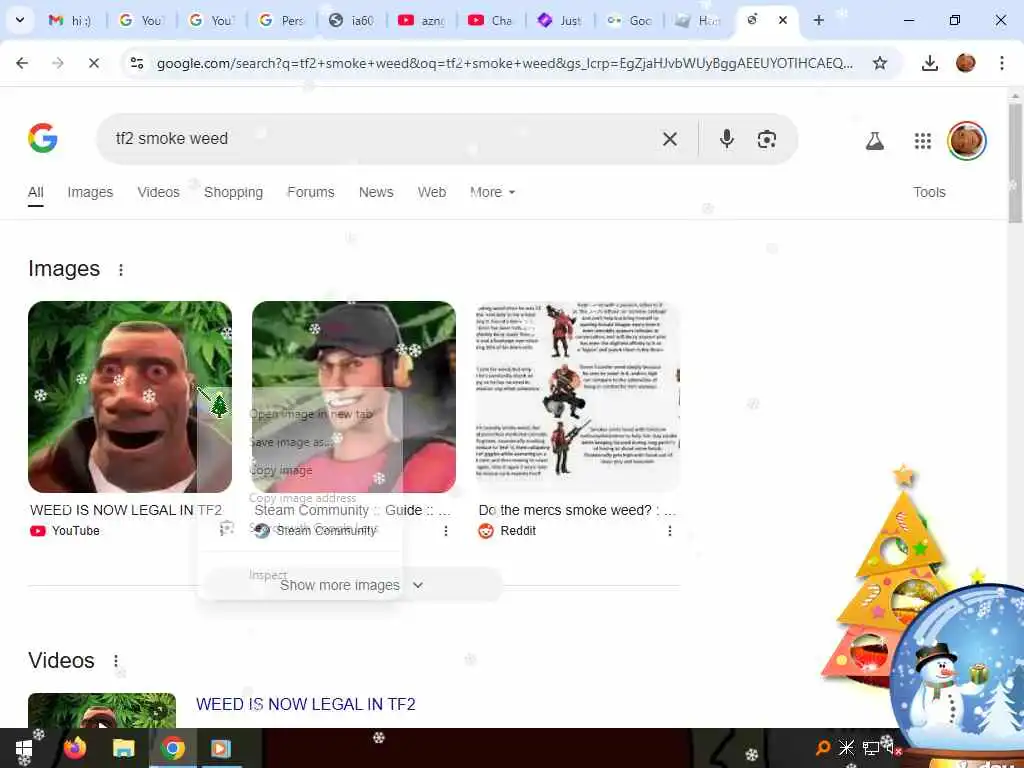Stop loading the page

[93, 63]
